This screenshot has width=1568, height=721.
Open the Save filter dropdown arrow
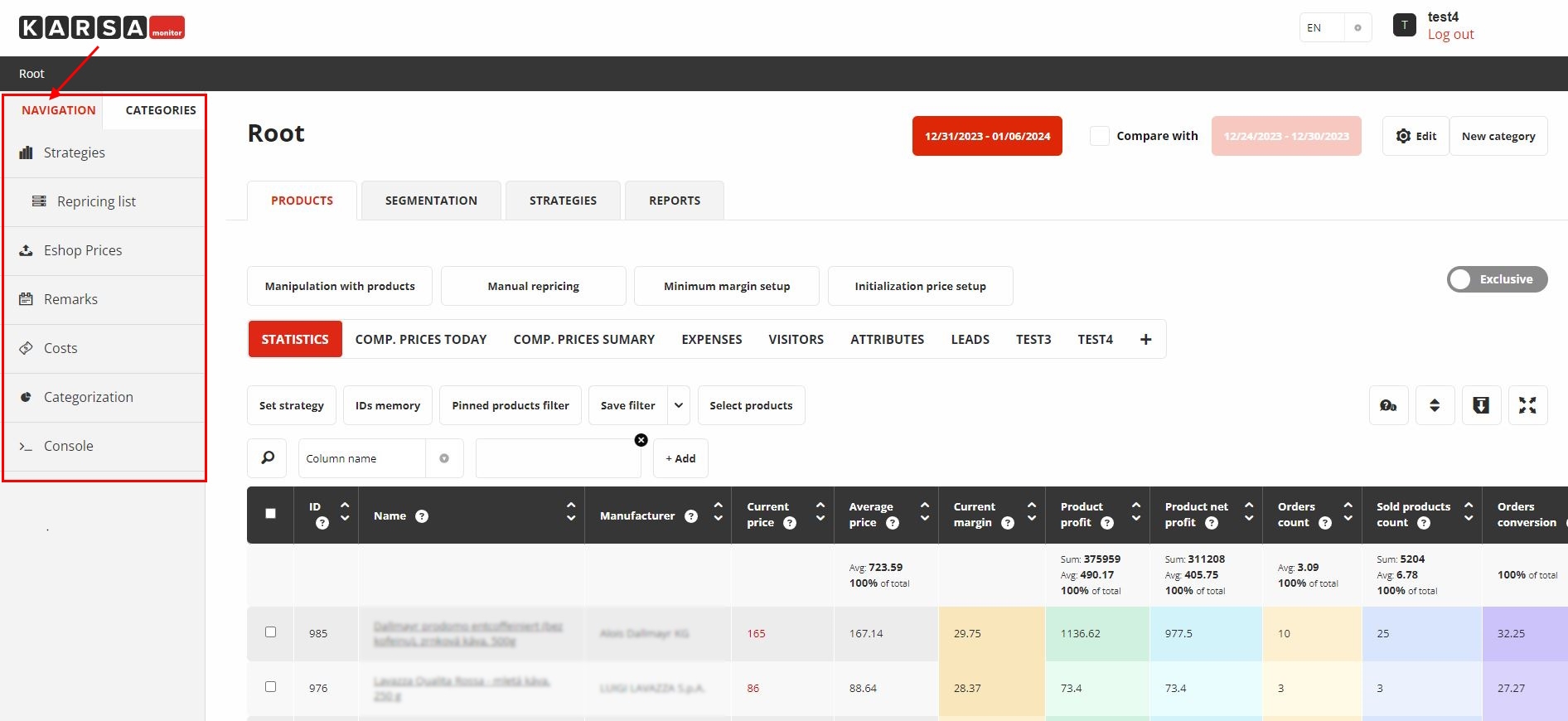click(x=679, y=405)
